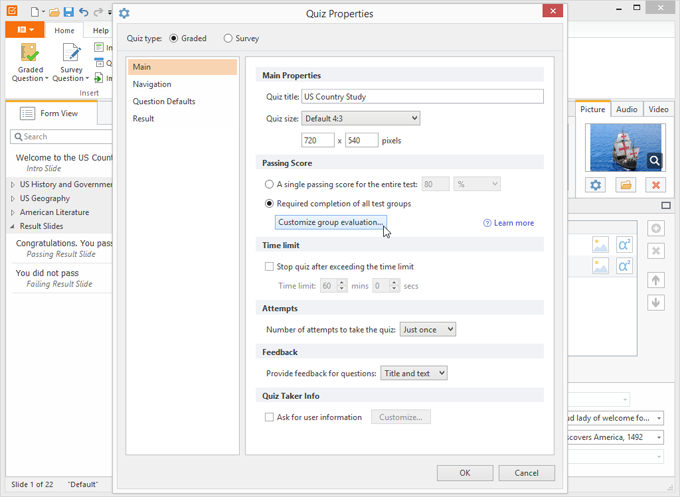Screen dimensions: 680x497
Task: Switch to the Video tab
Action: click(x=658, y=109)
